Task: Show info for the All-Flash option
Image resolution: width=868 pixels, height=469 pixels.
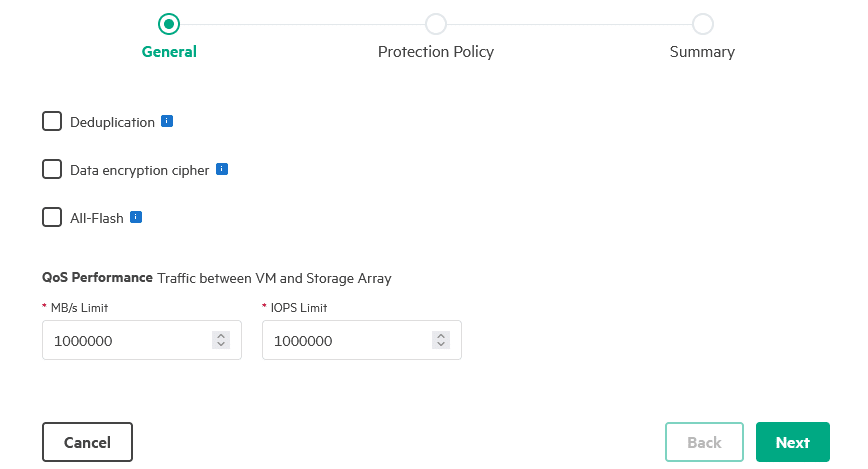Action: 136,217
